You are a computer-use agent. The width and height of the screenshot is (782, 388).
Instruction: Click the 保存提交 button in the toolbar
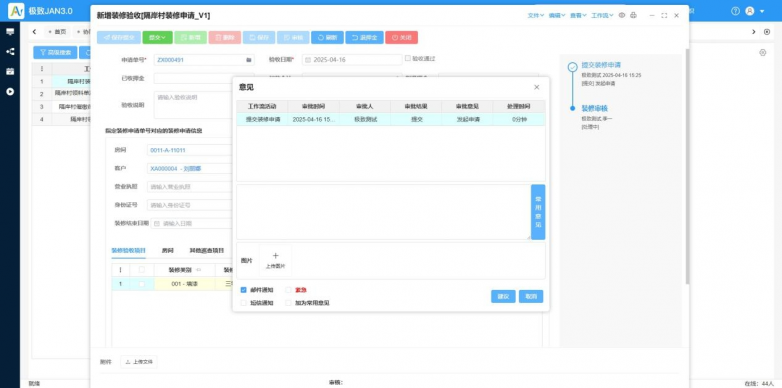click(119, 37)
